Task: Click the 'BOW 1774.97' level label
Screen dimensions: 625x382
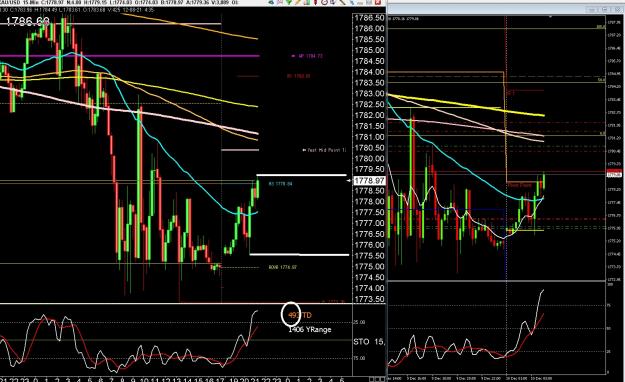Action: point(283,267)
